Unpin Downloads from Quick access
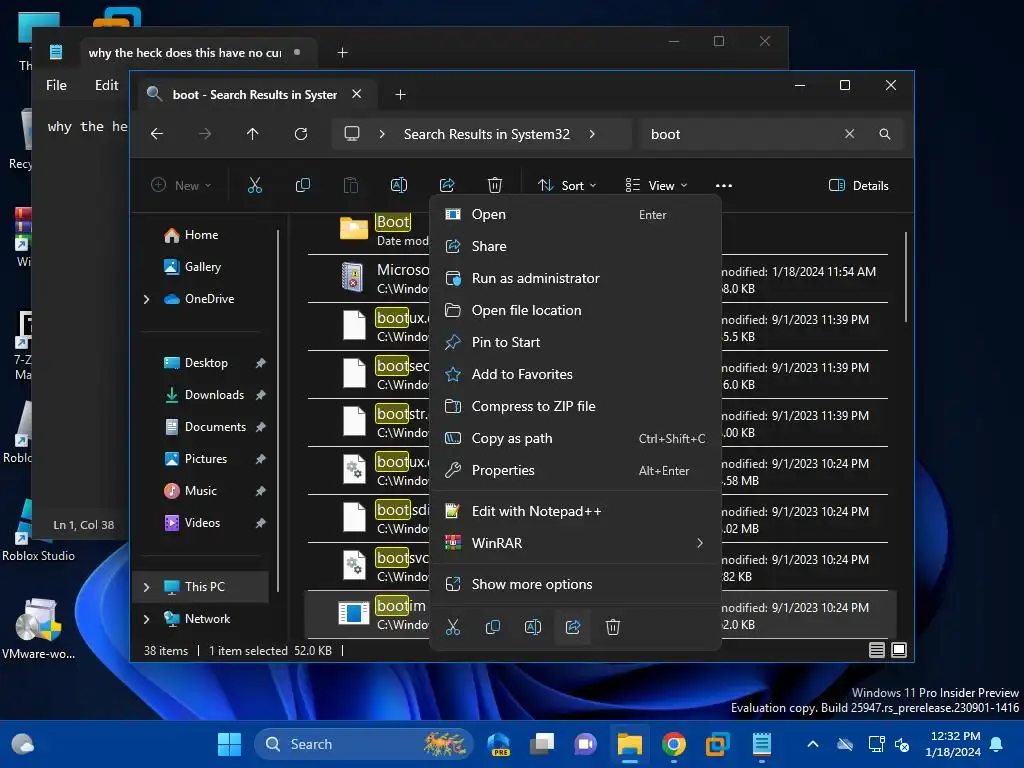1024x768 pixels. [x=261, y=395]
